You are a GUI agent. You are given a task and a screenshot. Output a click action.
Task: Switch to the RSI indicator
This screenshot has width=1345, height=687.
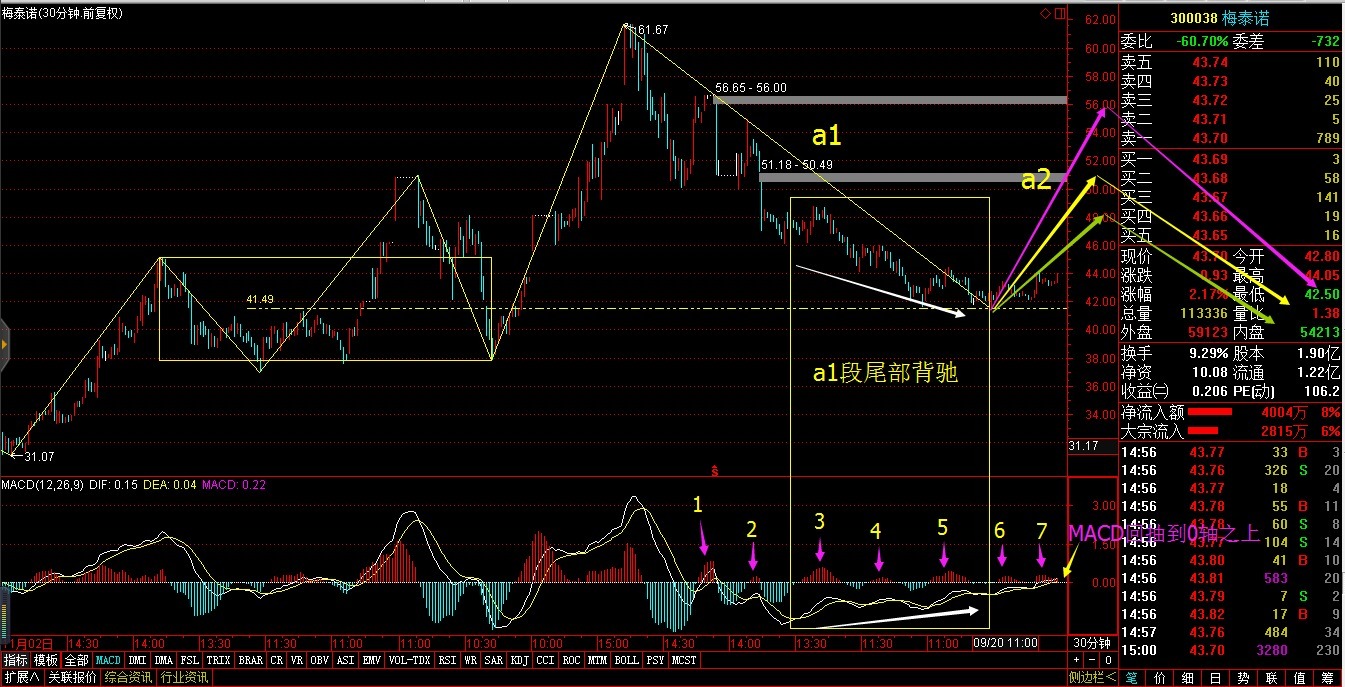446,660
